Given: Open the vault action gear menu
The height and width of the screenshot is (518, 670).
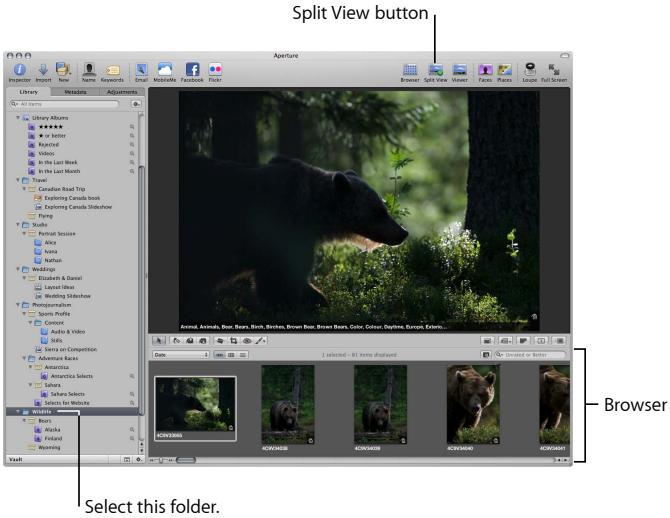Looking at the screenshot, I should pos(139,459).
